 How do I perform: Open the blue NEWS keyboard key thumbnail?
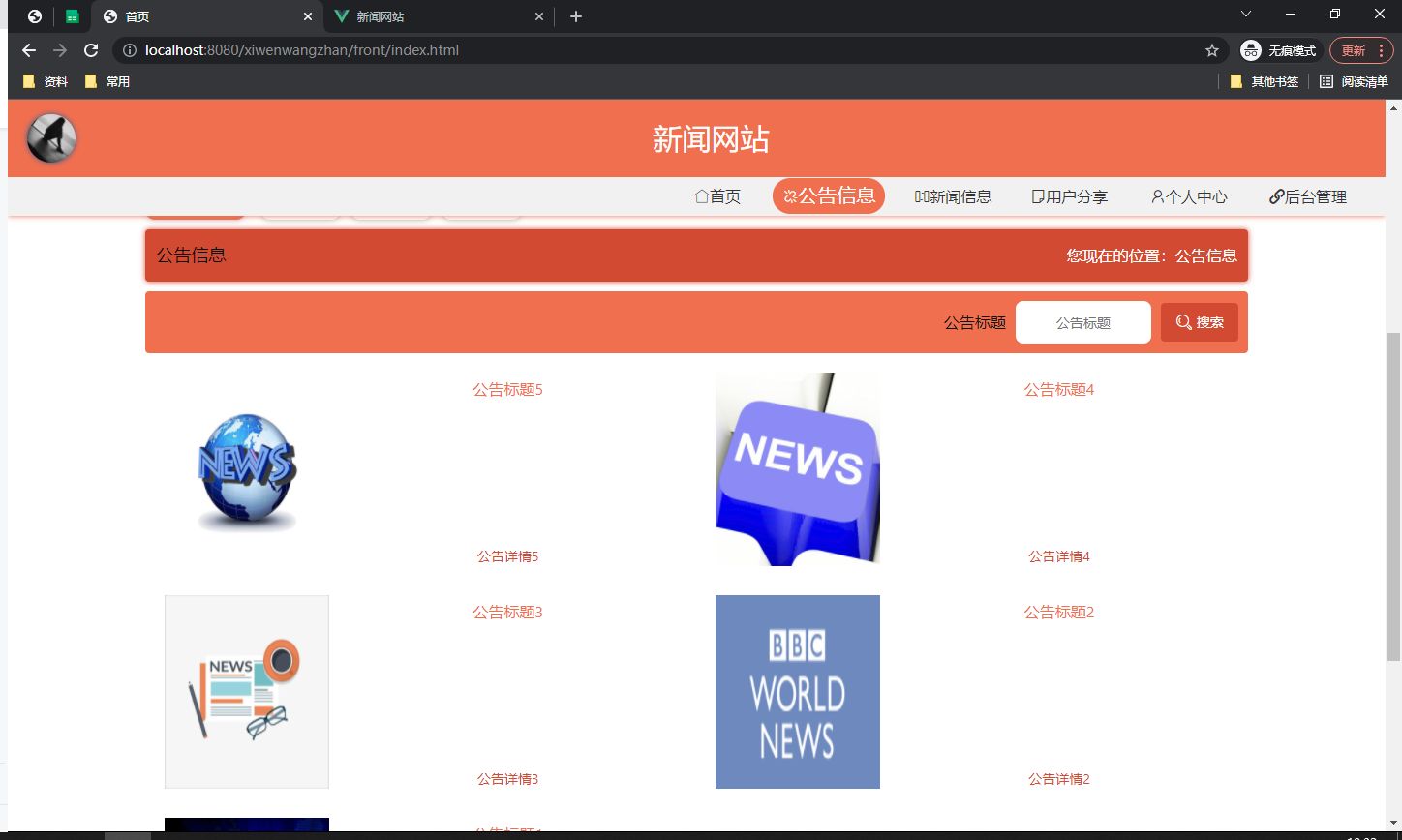coord(798,469)
